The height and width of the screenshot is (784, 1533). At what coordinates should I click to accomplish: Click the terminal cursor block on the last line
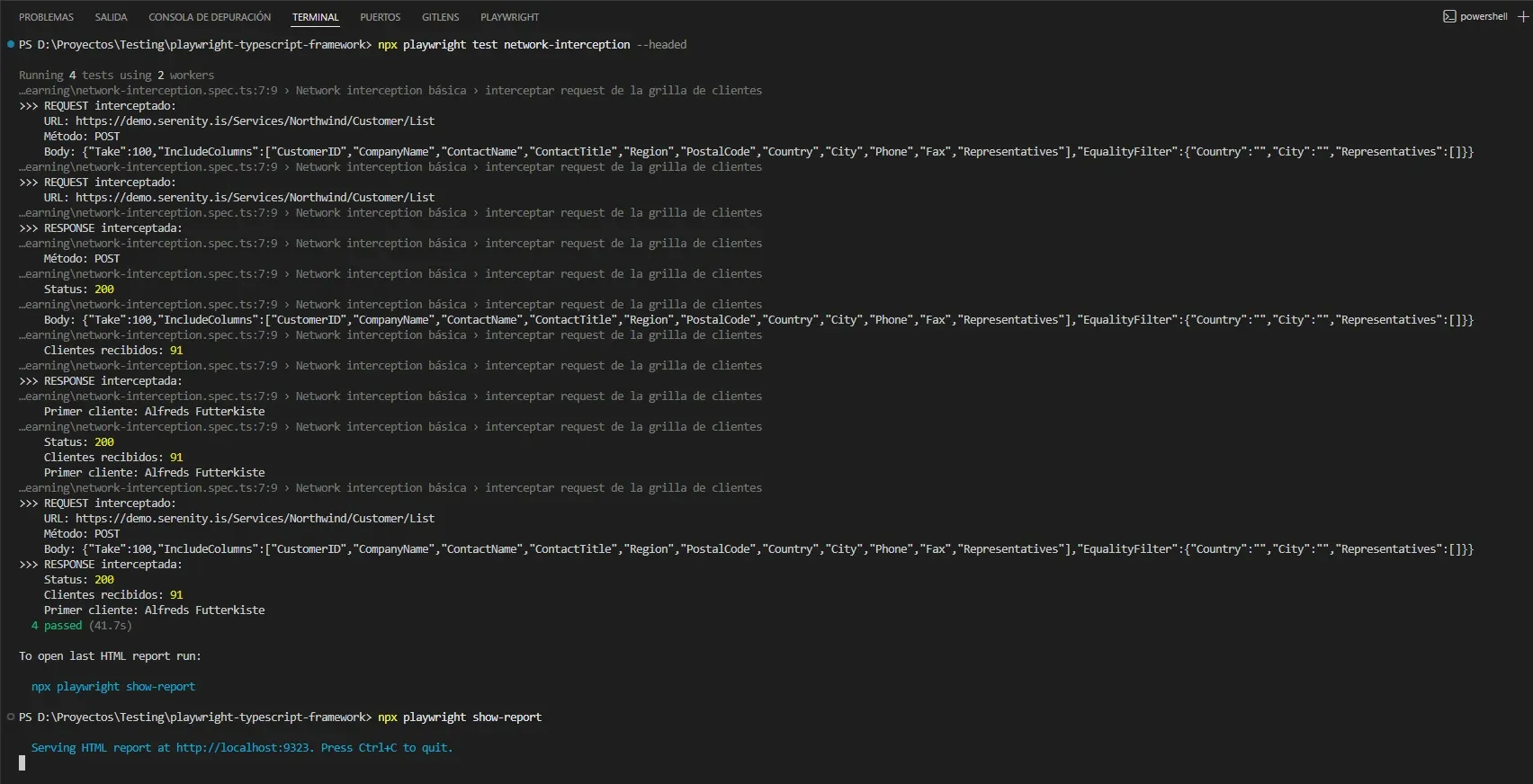(22, 762)
